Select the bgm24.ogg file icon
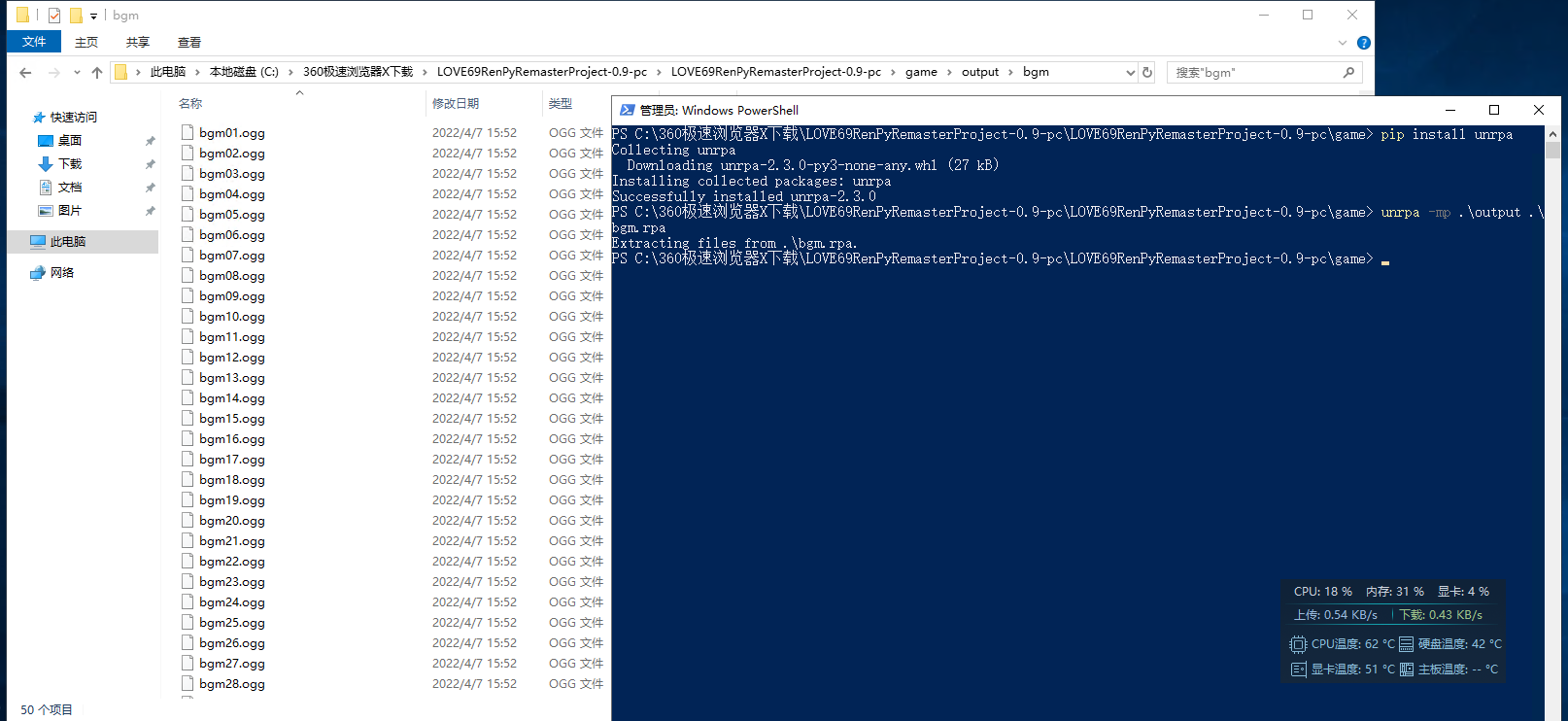This screenshot has height=721, width=1568. point(187,601)
